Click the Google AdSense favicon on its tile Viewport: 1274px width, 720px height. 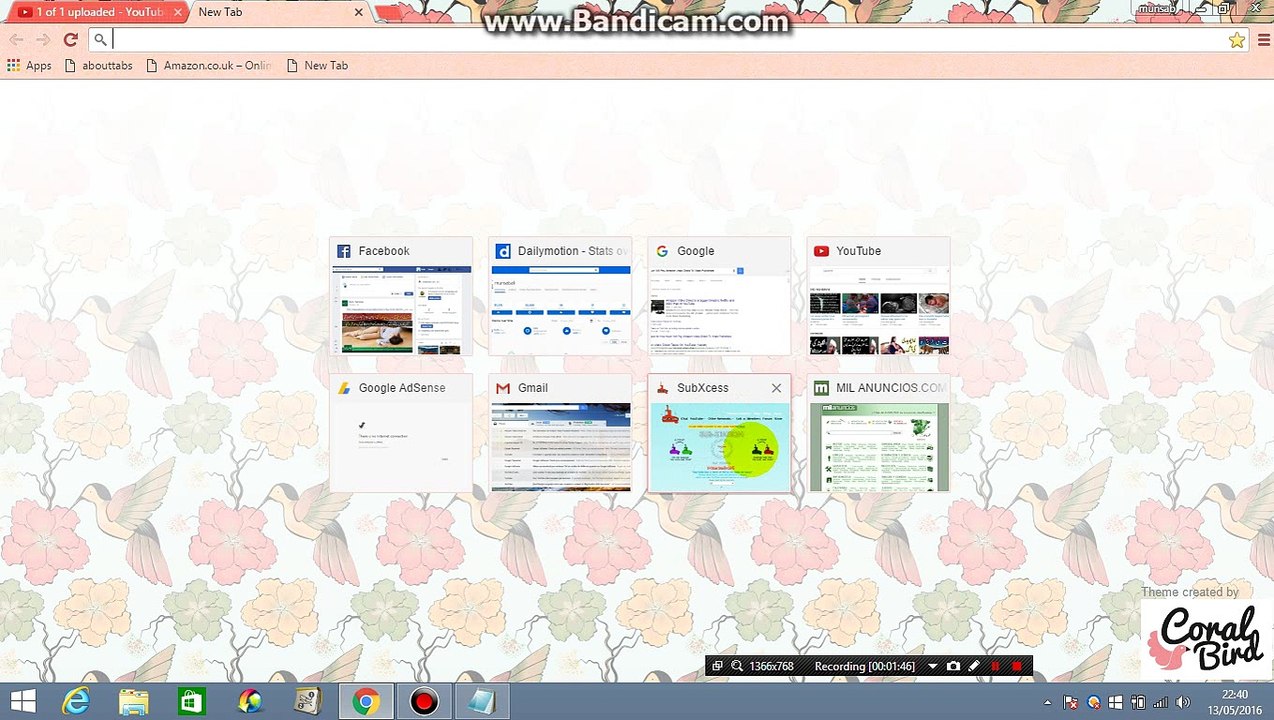point(344,388)
